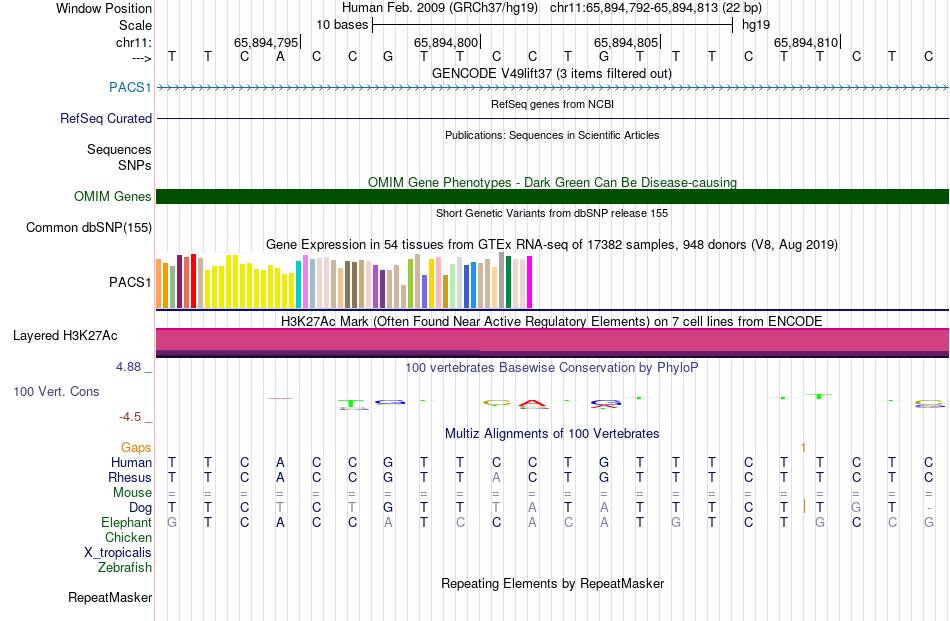Viewport: 950px width, 621px height.
Task: Open the 100 Vert. Cons track label
Action: click(x=56, y=391)
